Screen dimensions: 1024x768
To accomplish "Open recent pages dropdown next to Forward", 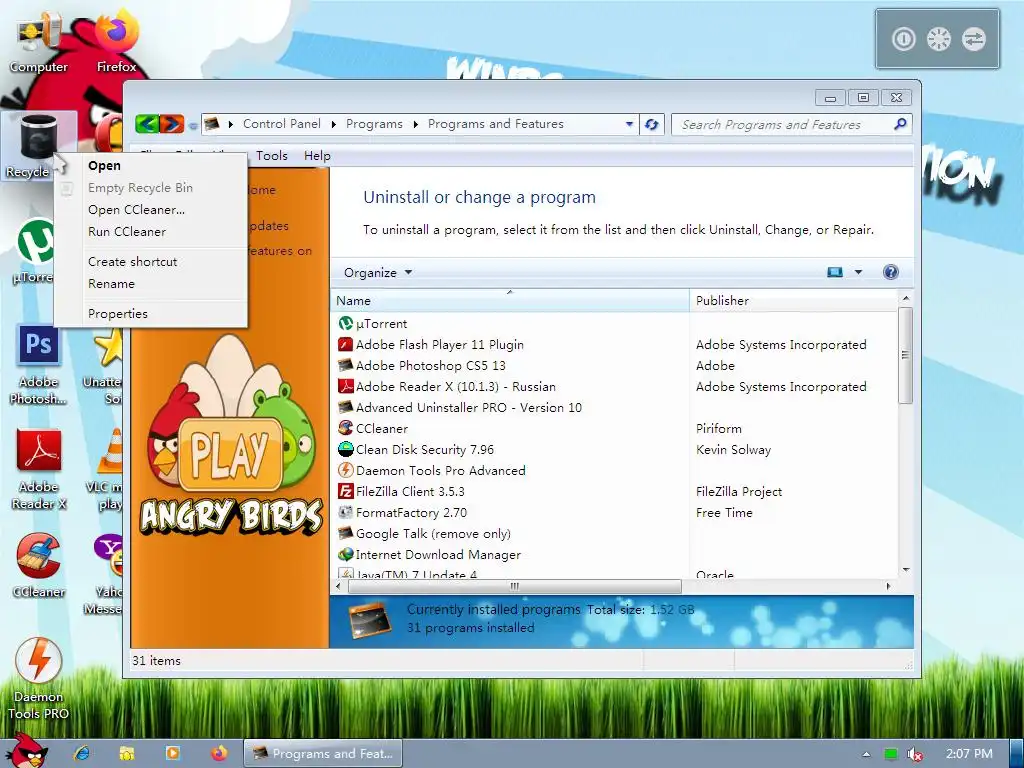I will [x=193, y=125].
